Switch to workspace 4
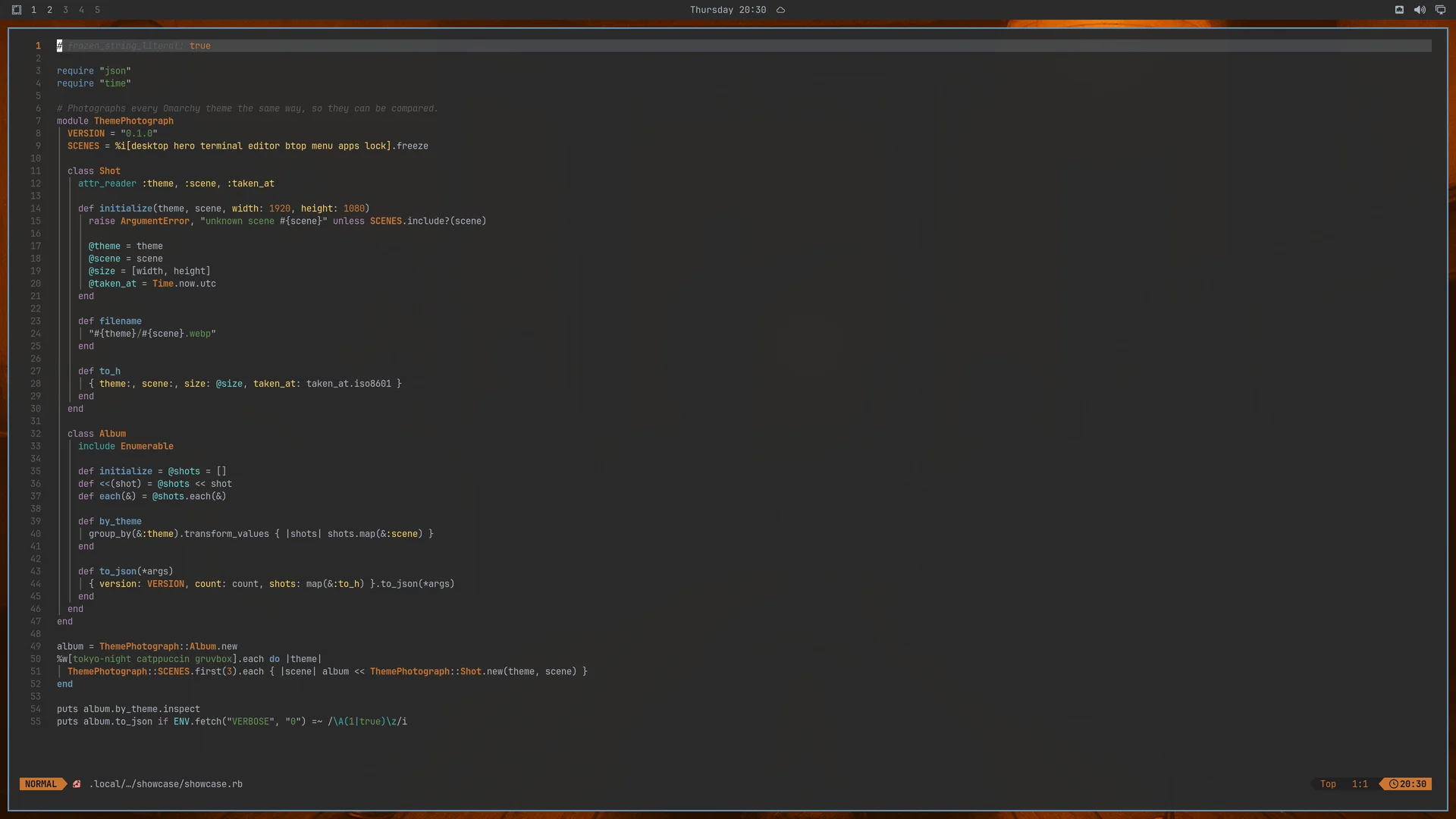 pyautogui.click(x=81, y=10)
